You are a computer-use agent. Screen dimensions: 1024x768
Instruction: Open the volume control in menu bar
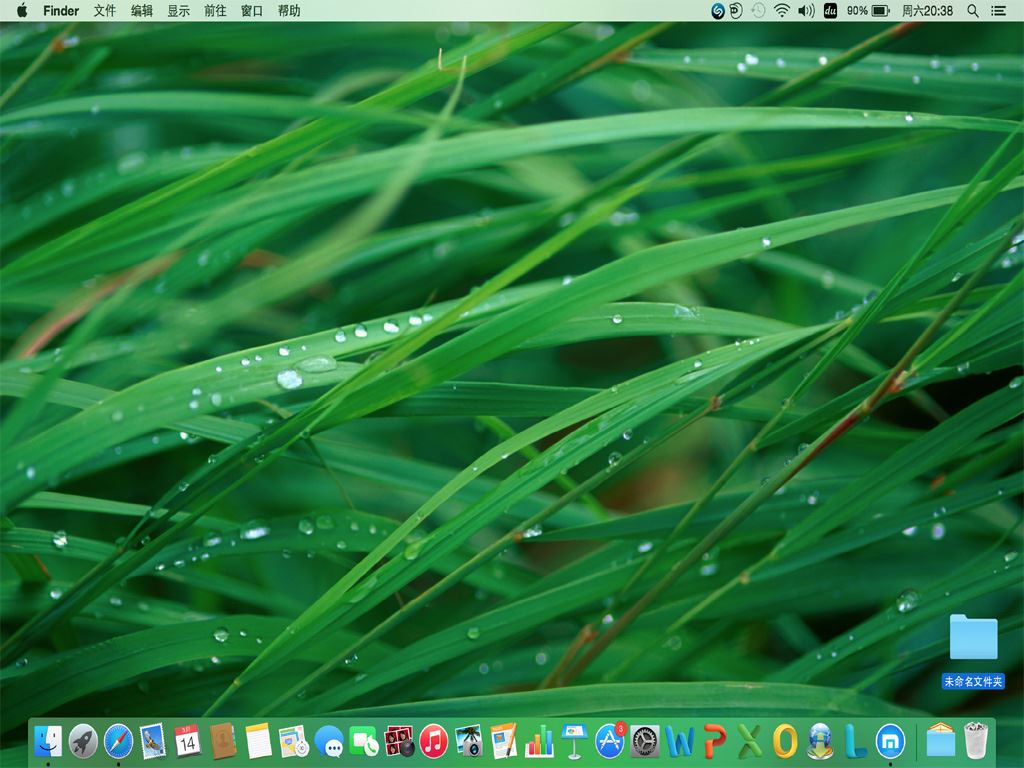806,11
